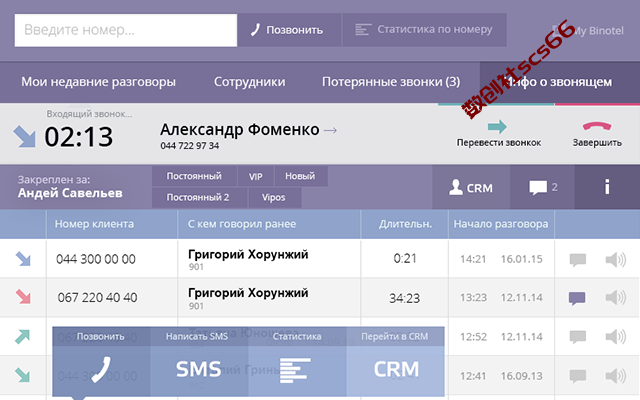Click caller number 044 722 97 34
The image size is (640, 400).
coord(189,146)
